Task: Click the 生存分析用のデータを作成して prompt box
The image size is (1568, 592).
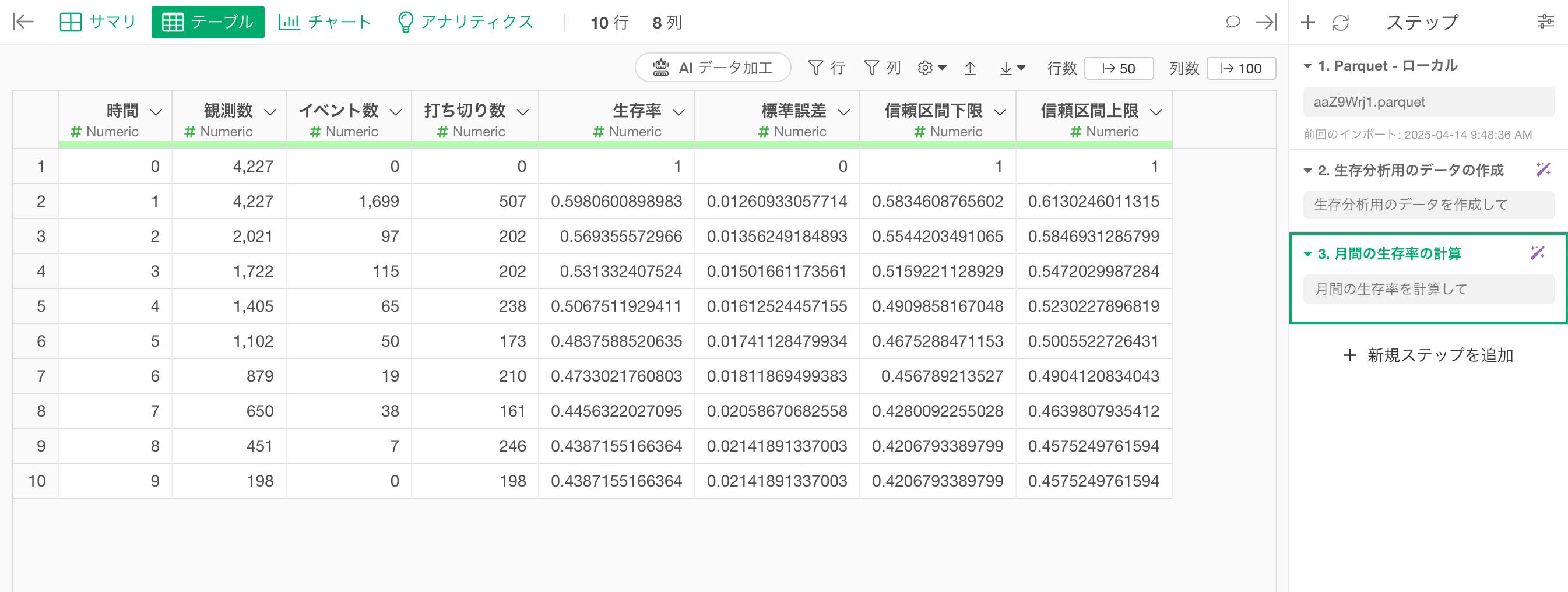Action: [1429, 205]
